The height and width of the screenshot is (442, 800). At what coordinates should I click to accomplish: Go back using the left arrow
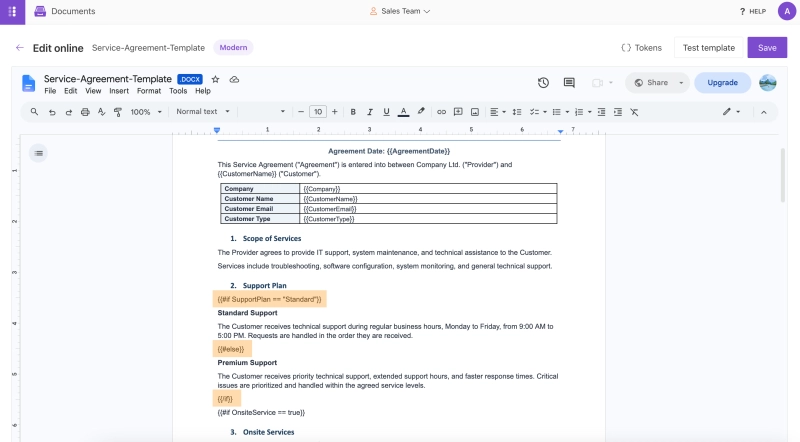[20, 47]
